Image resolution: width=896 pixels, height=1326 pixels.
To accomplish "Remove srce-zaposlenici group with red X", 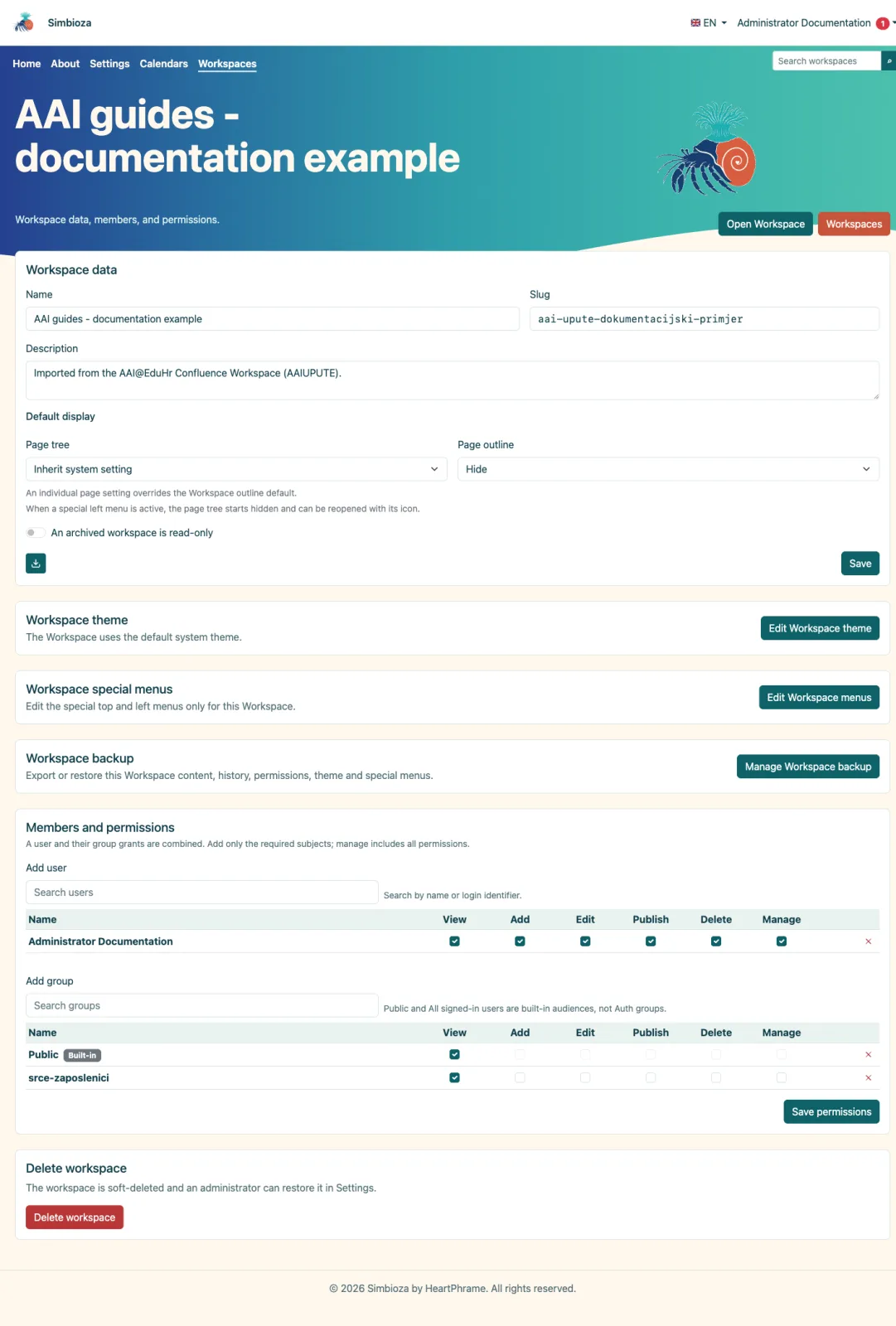I will [868, 1078].
